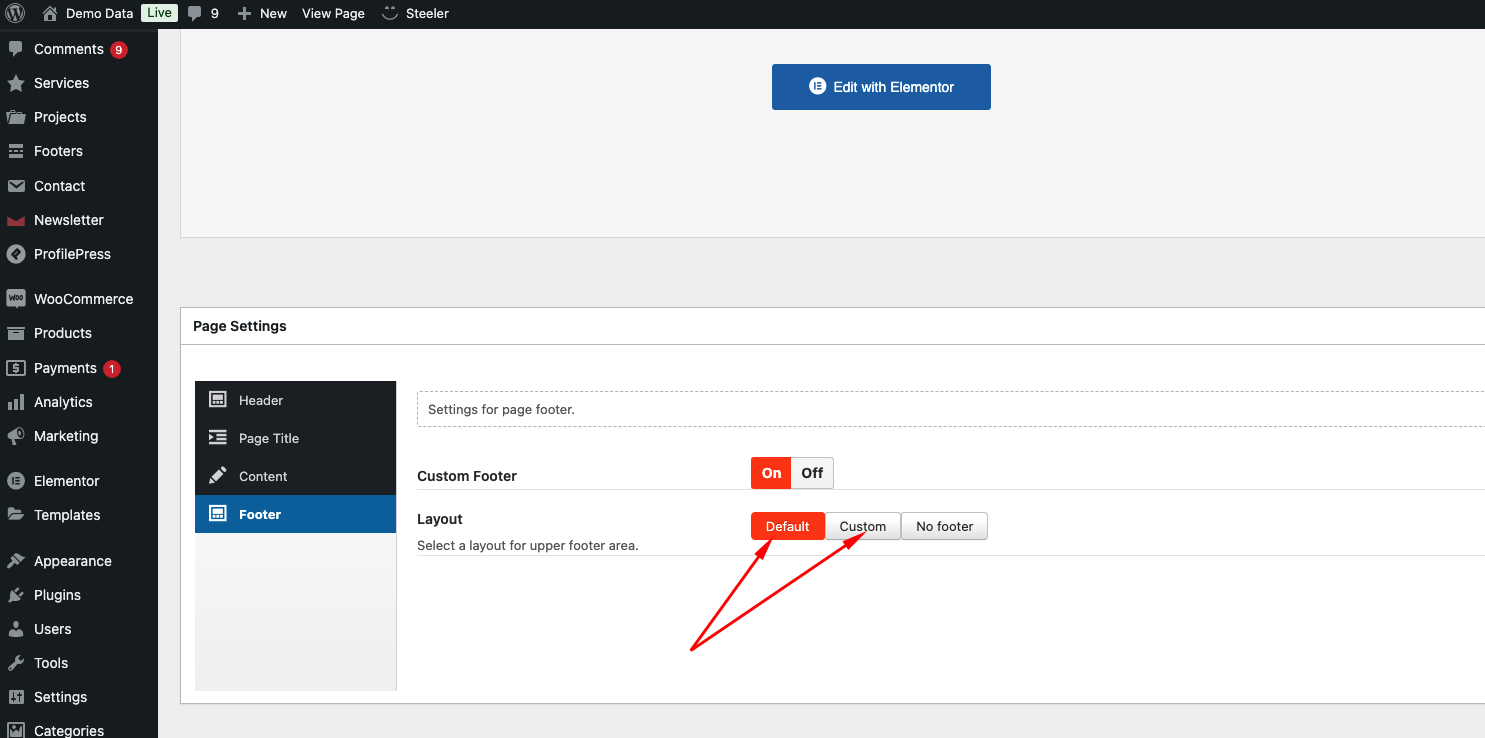1485x738 pixels.
Task: Click the Marketing megaphone icon
Action: 16,436
